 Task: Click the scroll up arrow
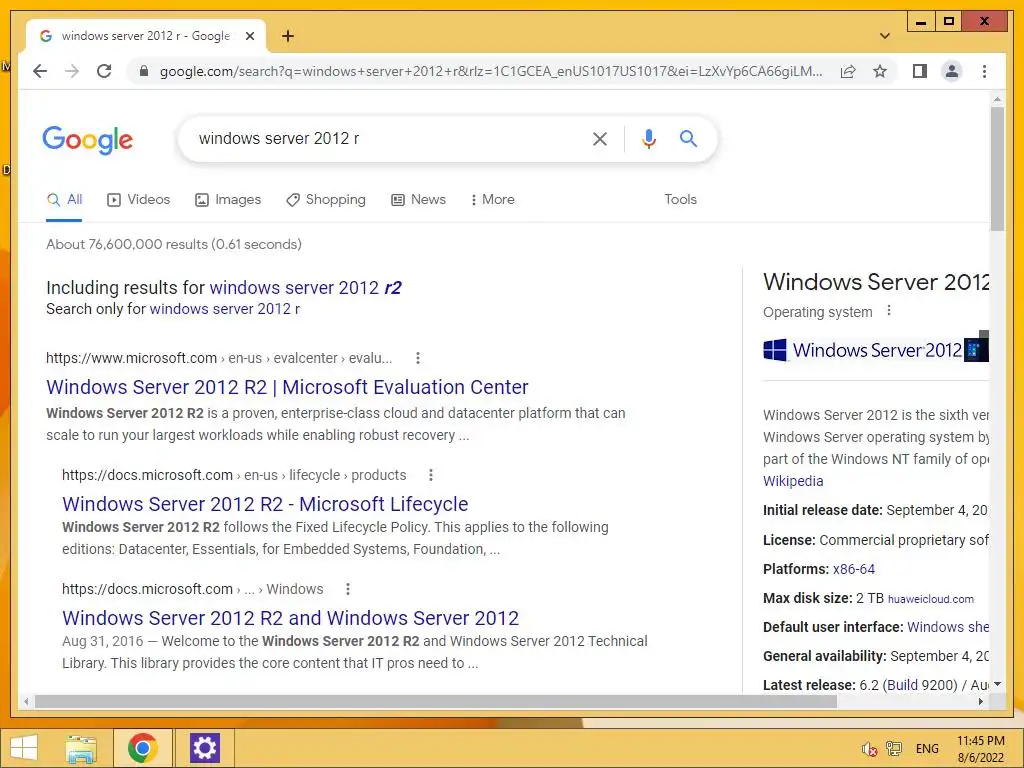997,99
